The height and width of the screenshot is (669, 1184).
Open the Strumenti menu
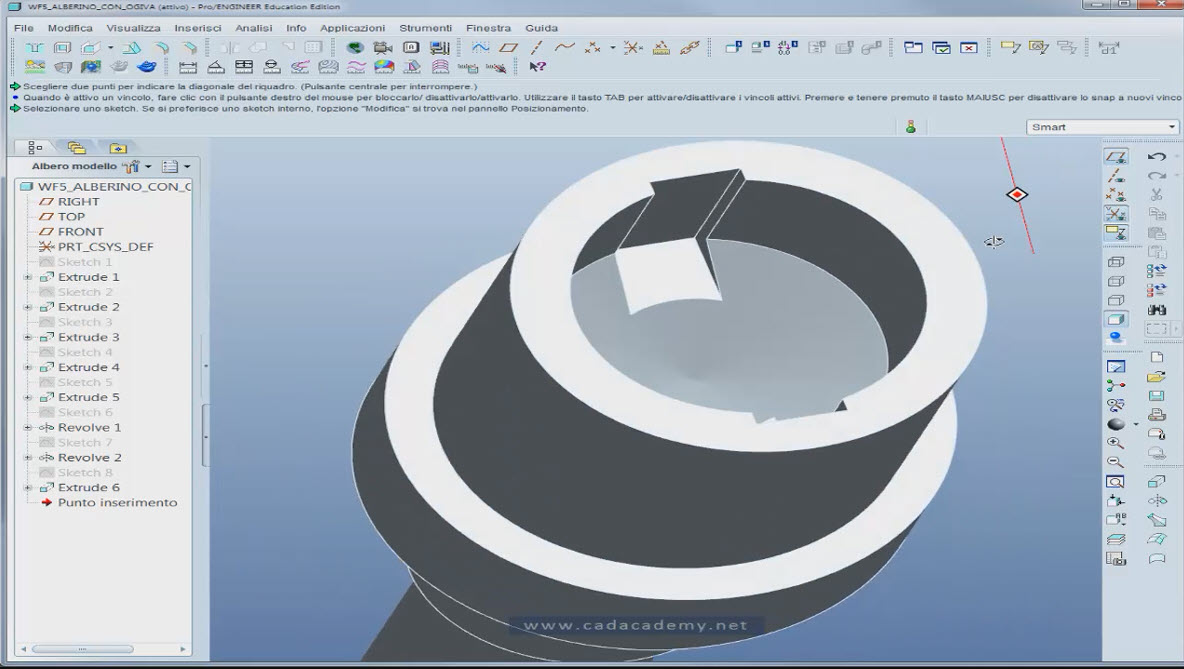[426, 28]
